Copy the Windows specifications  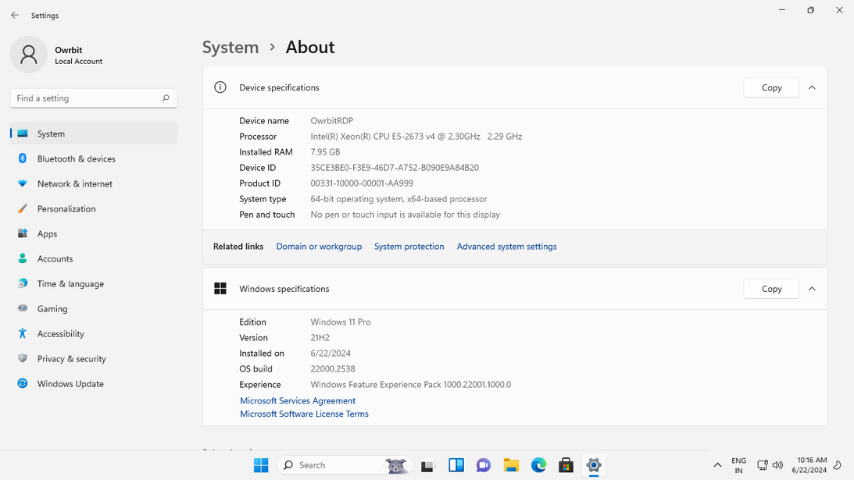(771, 289)
